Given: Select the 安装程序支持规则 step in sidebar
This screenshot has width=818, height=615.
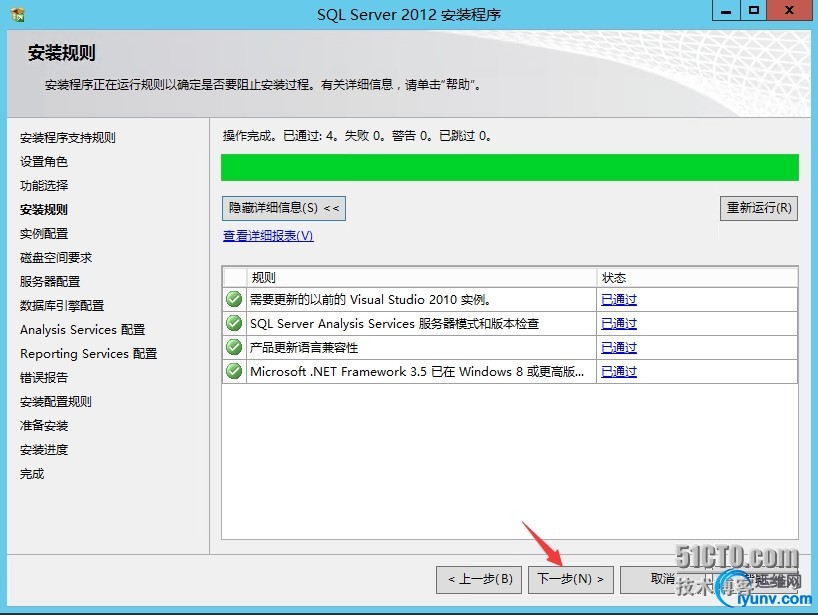Looking at the screenshot, I should pos(68,138).
